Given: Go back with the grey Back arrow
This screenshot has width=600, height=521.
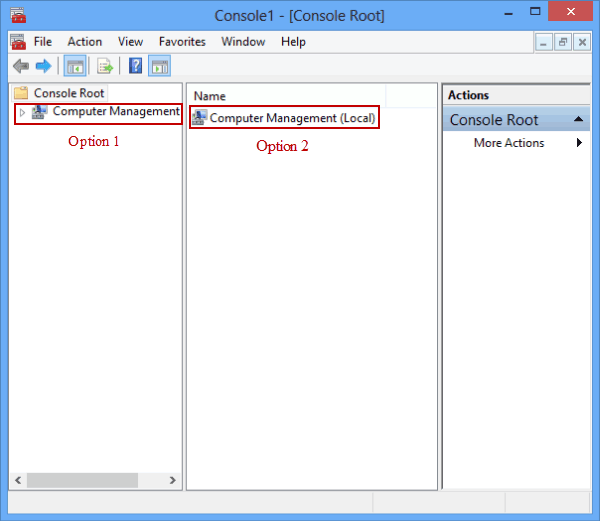Looking at the screenshot, I should coord(21,66).
